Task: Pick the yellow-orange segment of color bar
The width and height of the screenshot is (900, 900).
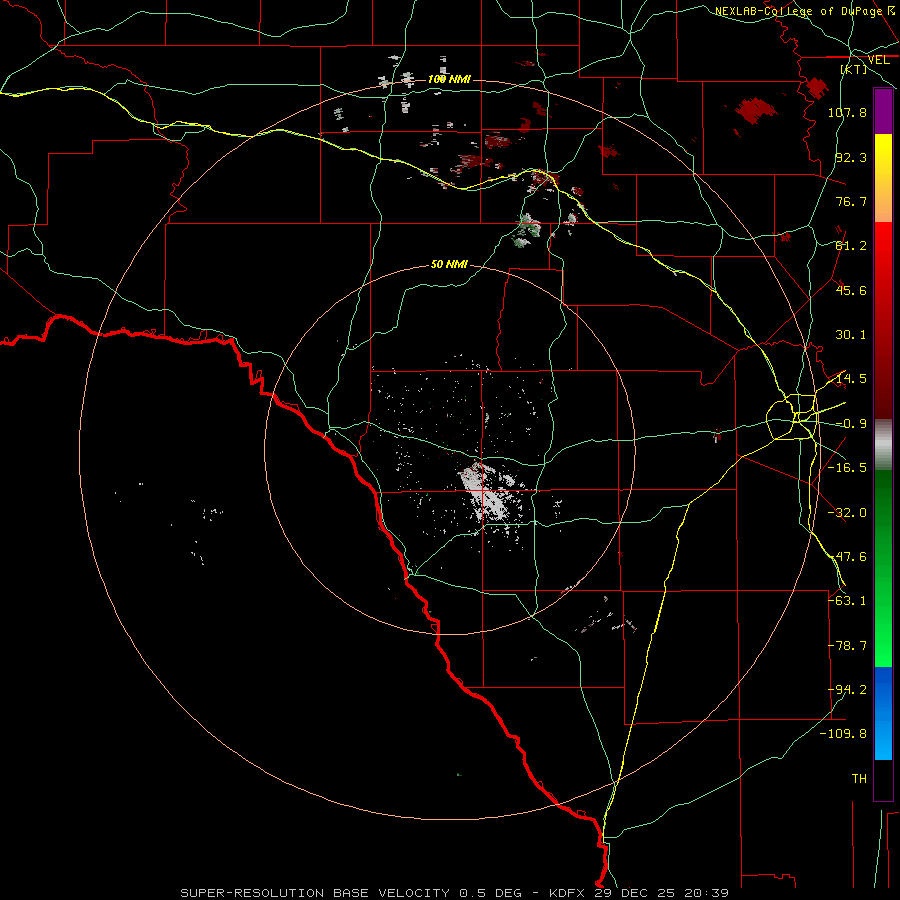Action: [x=883, y=178]
